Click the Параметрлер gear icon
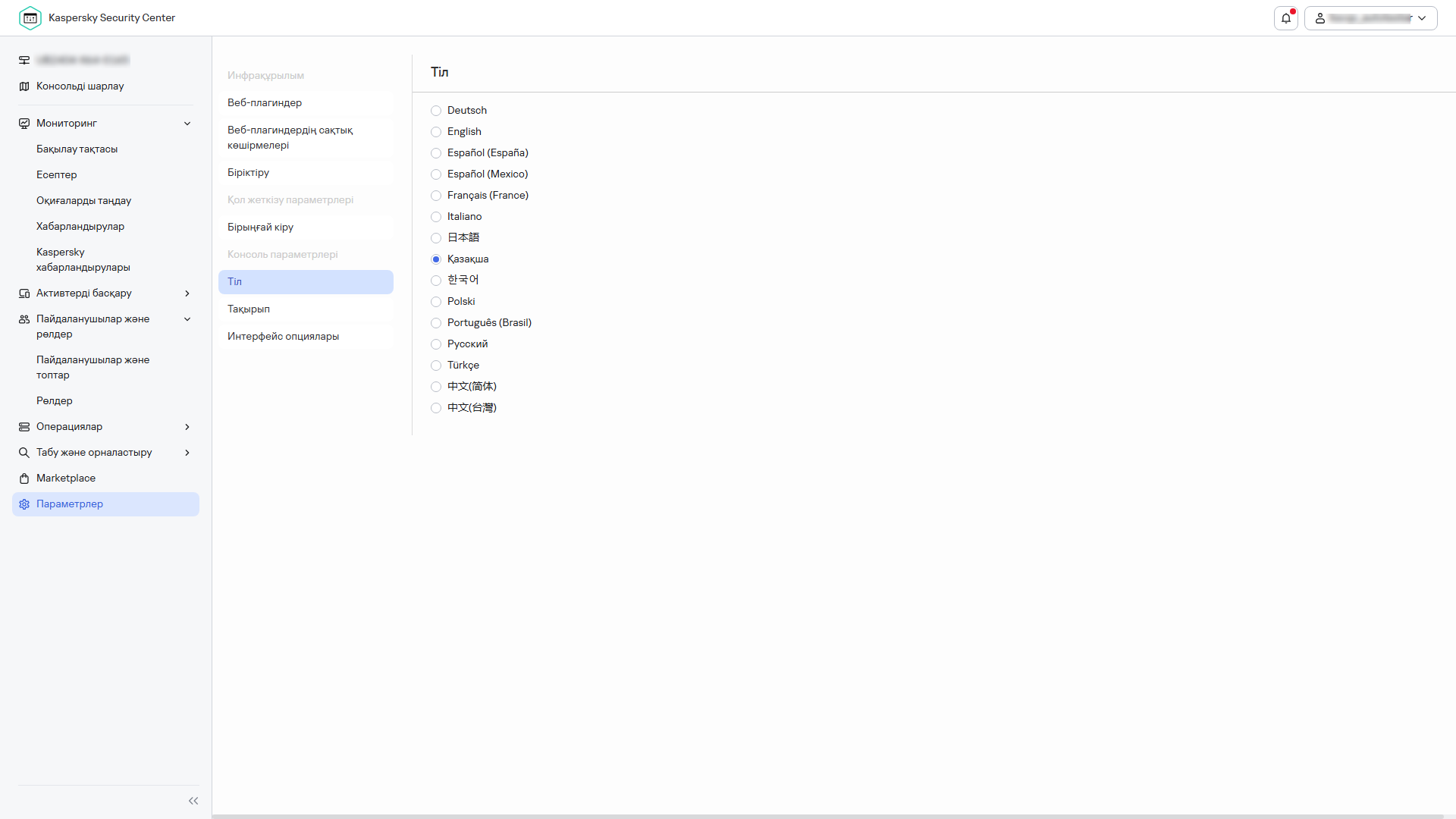This screenshot has height=819, width=1456. 24,504
